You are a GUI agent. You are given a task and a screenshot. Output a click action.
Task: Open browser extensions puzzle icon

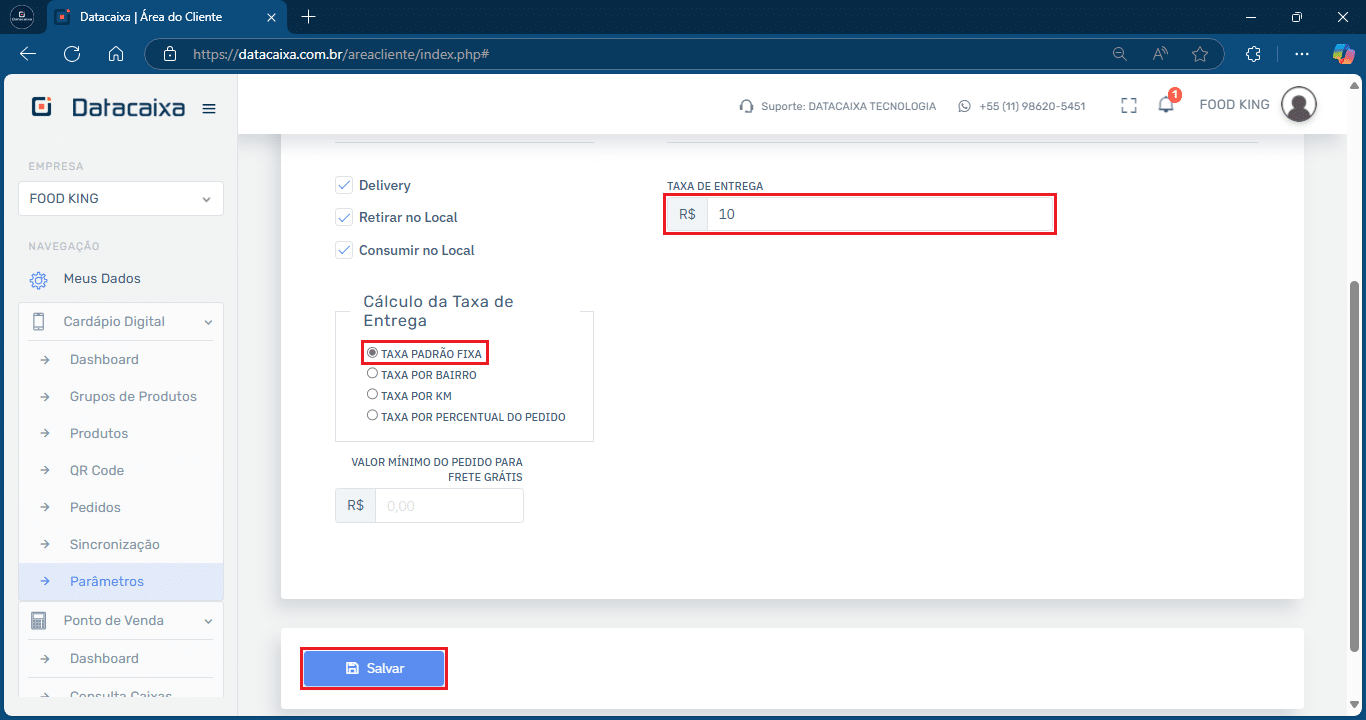point(1253,54)
